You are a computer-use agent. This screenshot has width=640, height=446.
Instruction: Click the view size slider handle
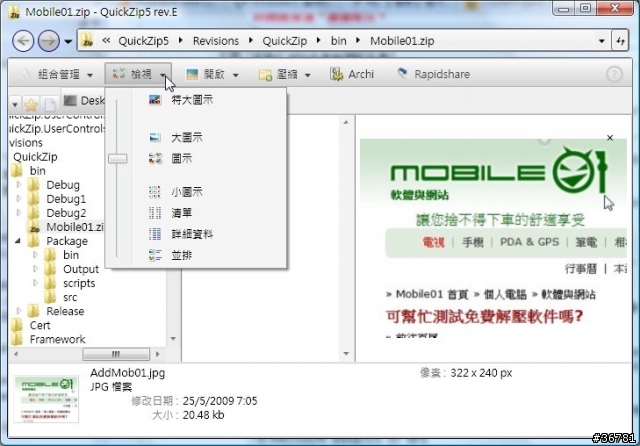click(118, 158)
